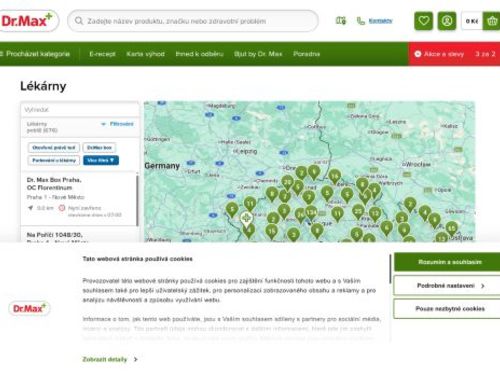Click the pharmacy map locator icon in header
Viewport: 500px width, 375px height.
click(341, 21)
